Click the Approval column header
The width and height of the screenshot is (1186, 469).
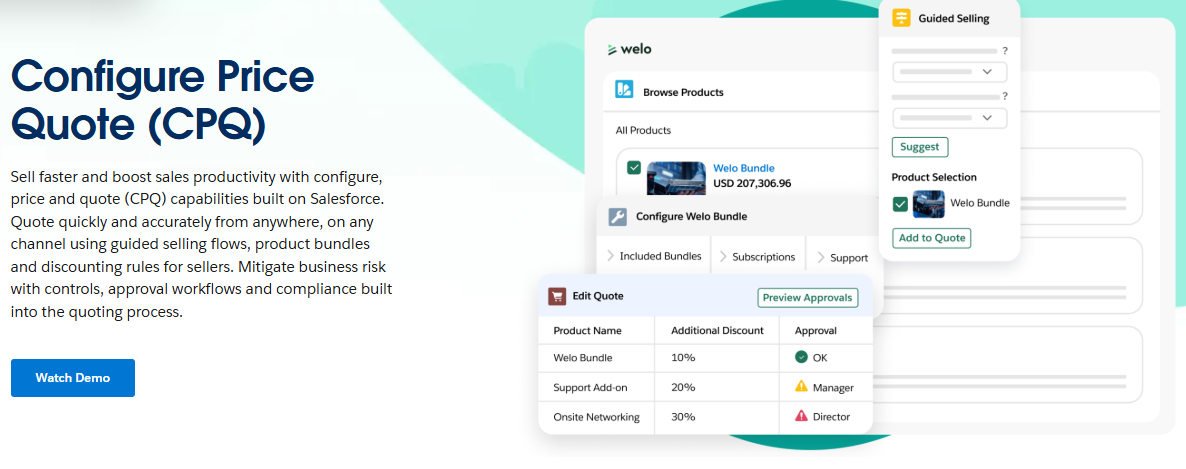[x=815, y=331]
